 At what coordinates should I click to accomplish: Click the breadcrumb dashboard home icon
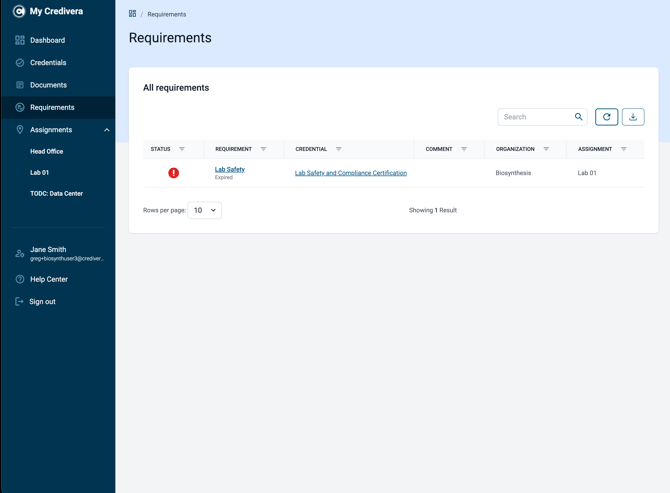132,14
